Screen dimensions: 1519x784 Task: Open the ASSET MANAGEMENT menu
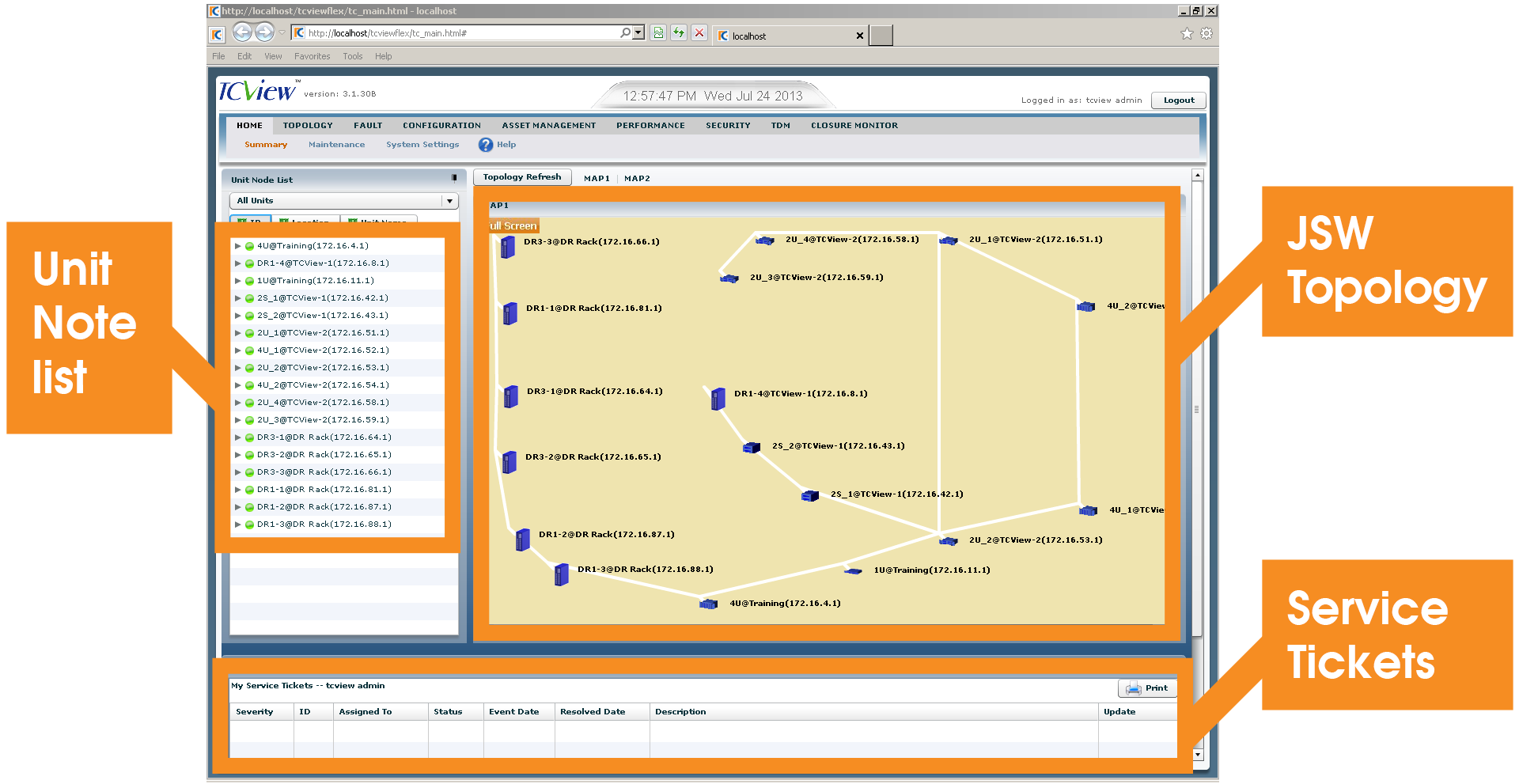click(x=548, y=126)
